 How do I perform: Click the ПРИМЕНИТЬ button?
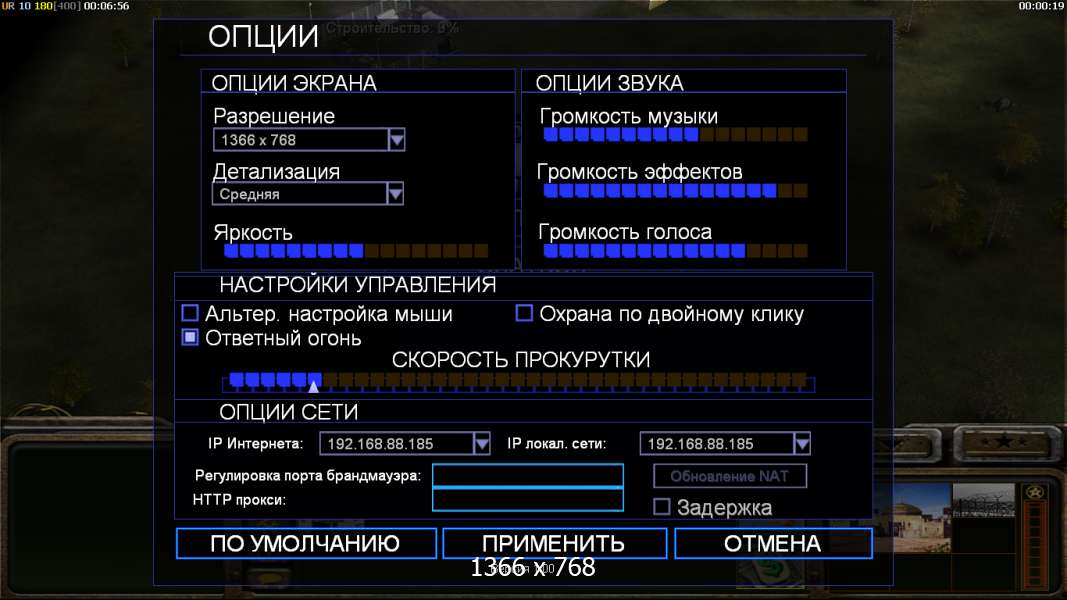point(555,544)
